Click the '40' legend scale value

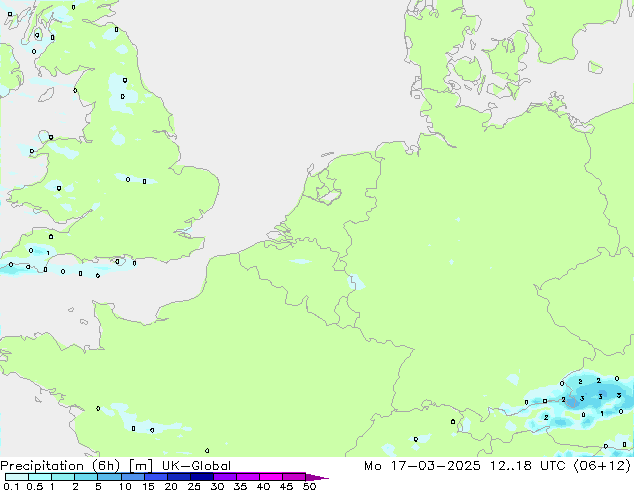(263, 486)
